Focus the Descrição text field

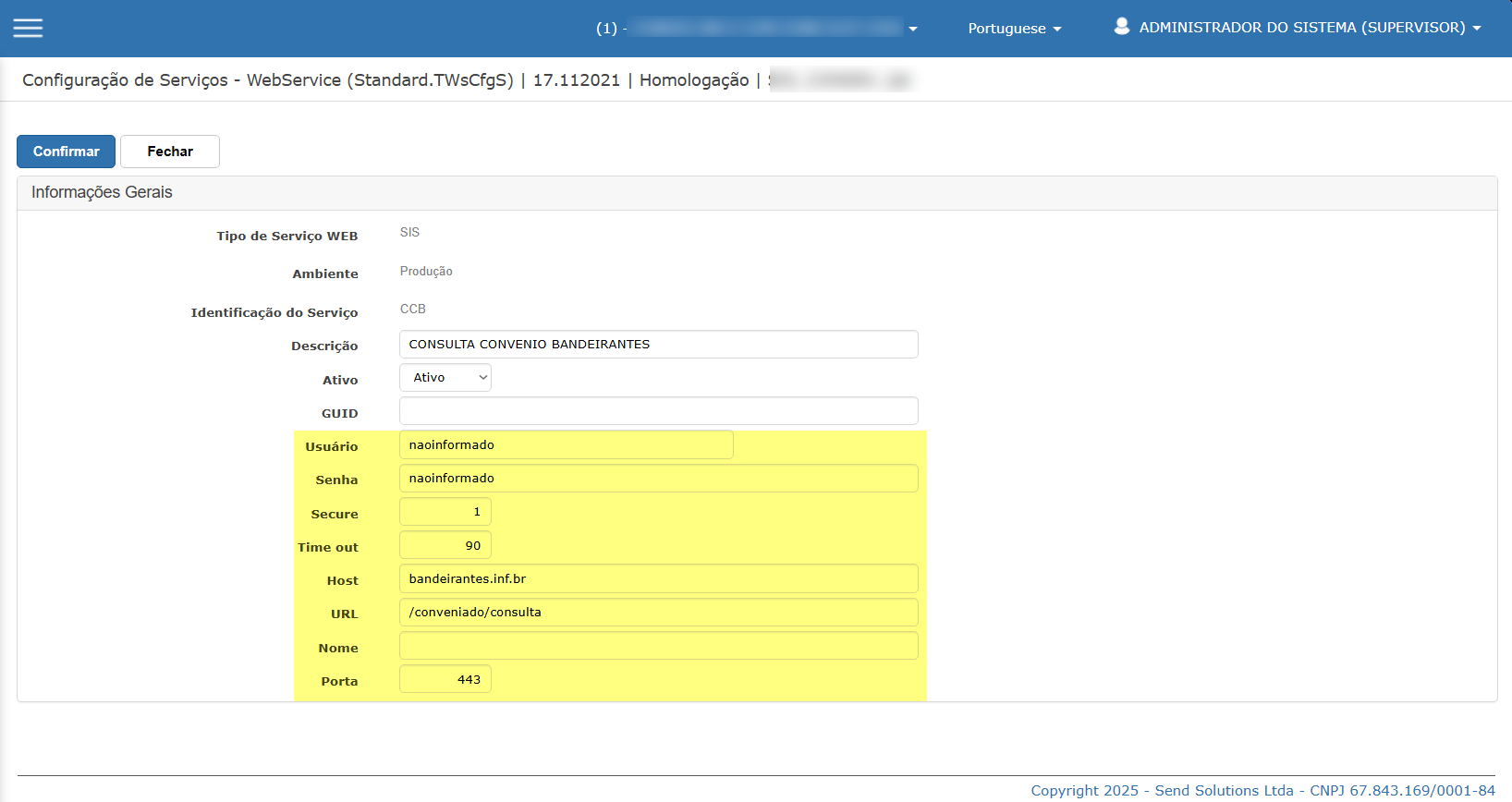[659, 344]
